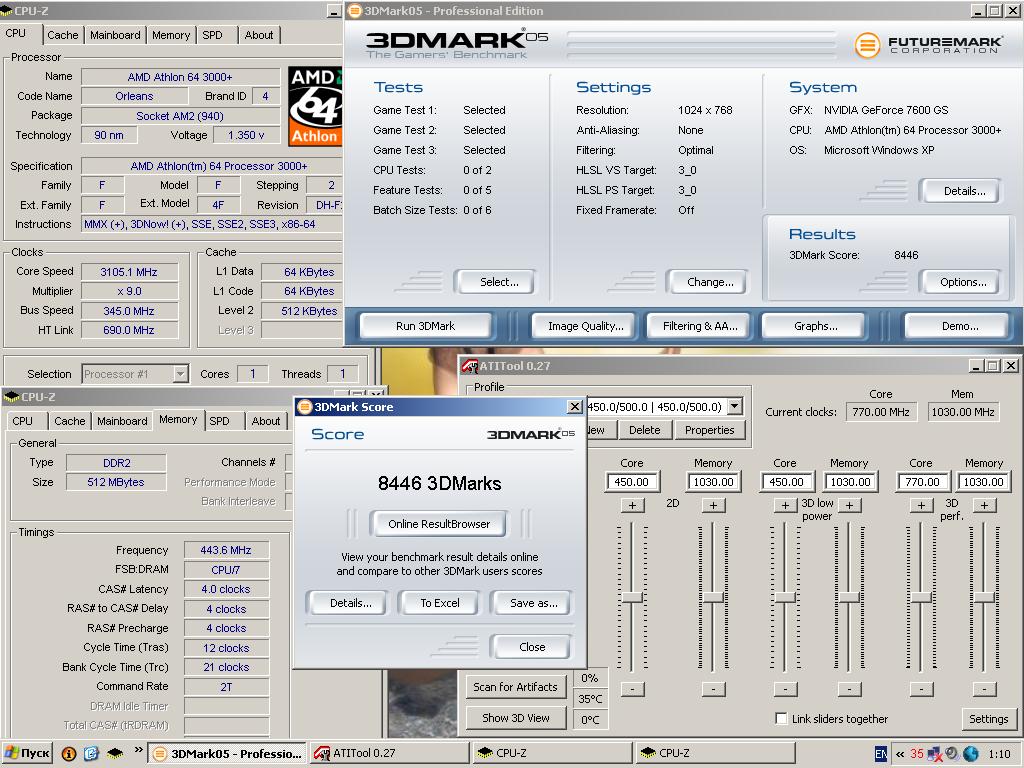Open Mainboard tab in processor CPU-Z window
Image resolution: width=1024 pixels, height=768 pixels.
pos(115,35)
